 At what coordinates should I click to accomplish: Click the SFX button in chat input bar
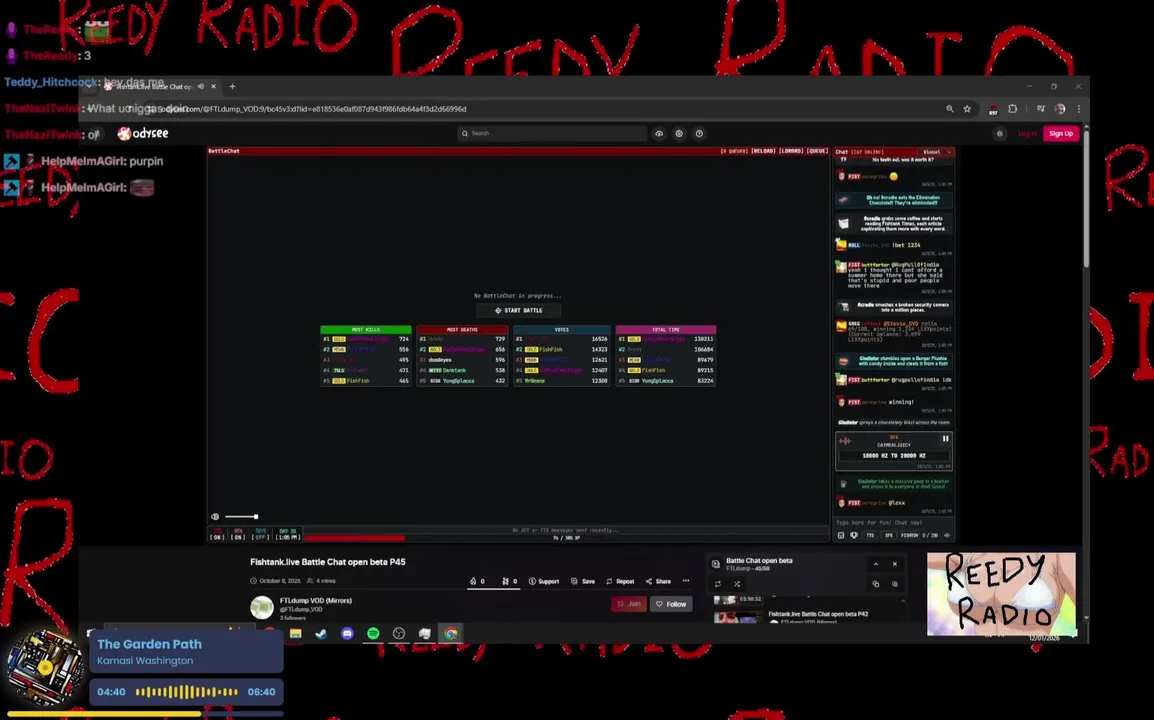(888, 535)
